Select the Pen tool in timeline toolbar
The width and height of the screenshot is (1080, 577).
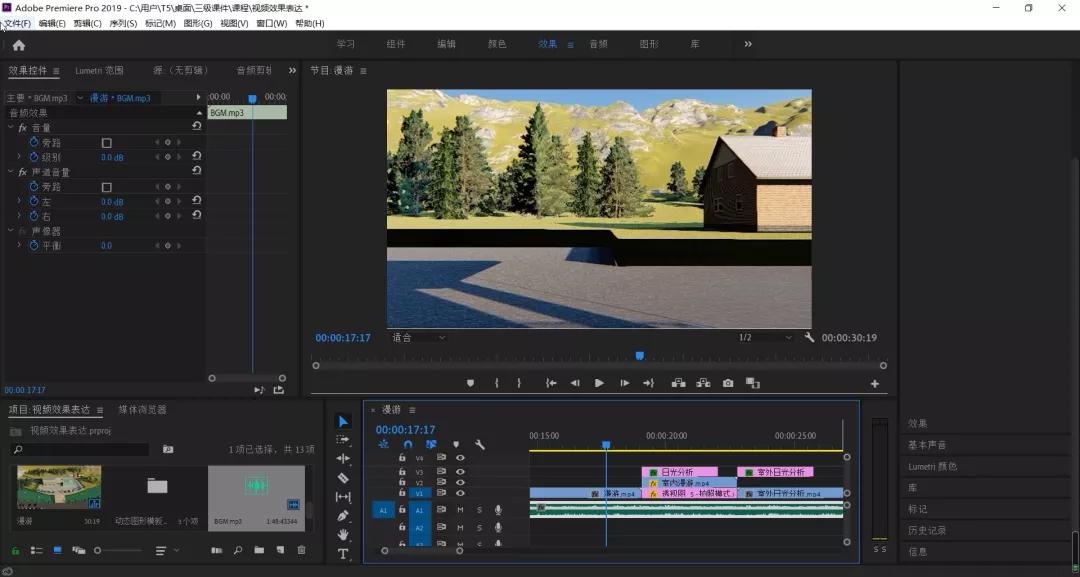(x=343, y=516)
